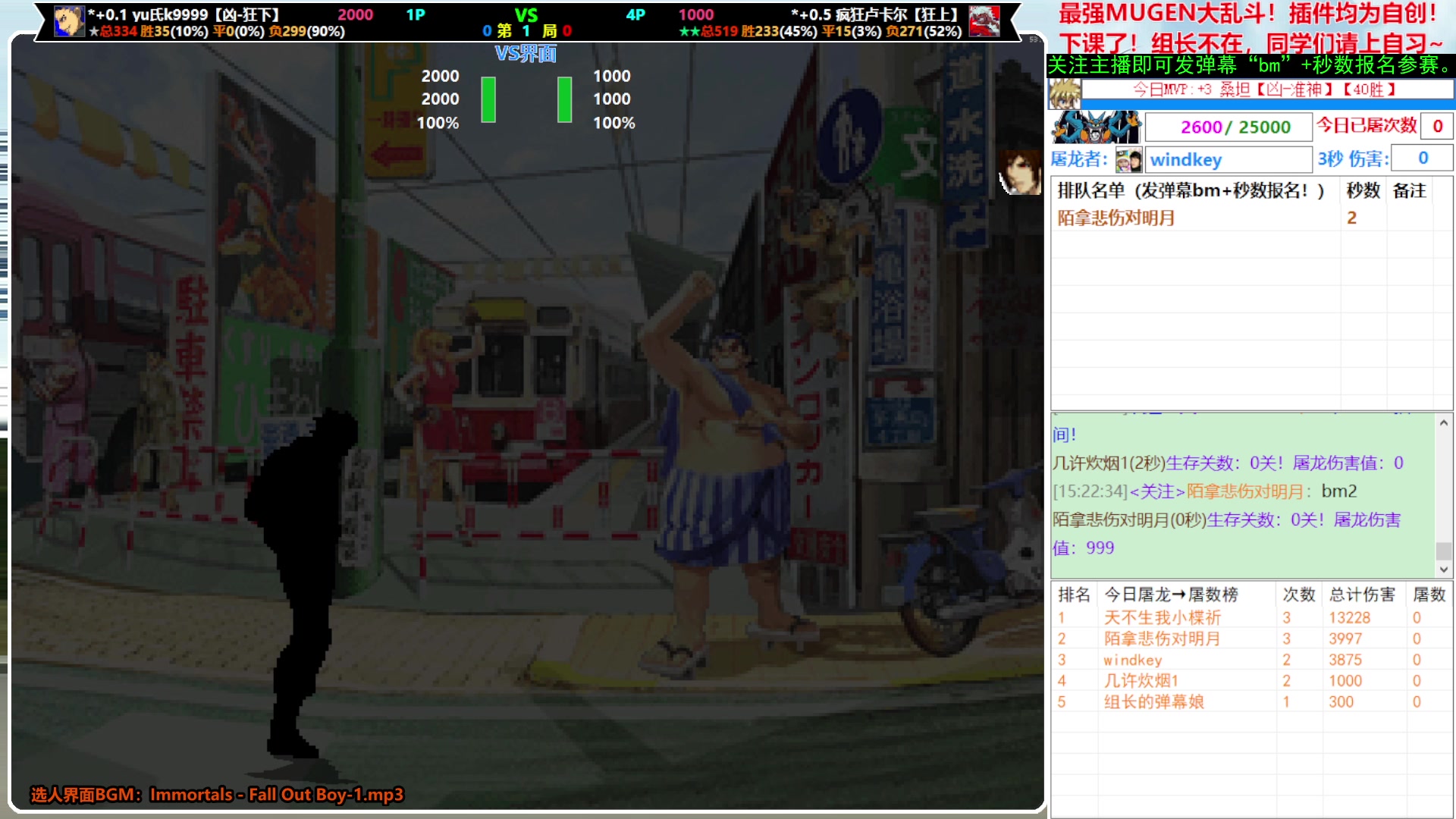
Task: Select ranking row windkey
Action: 1251,661
